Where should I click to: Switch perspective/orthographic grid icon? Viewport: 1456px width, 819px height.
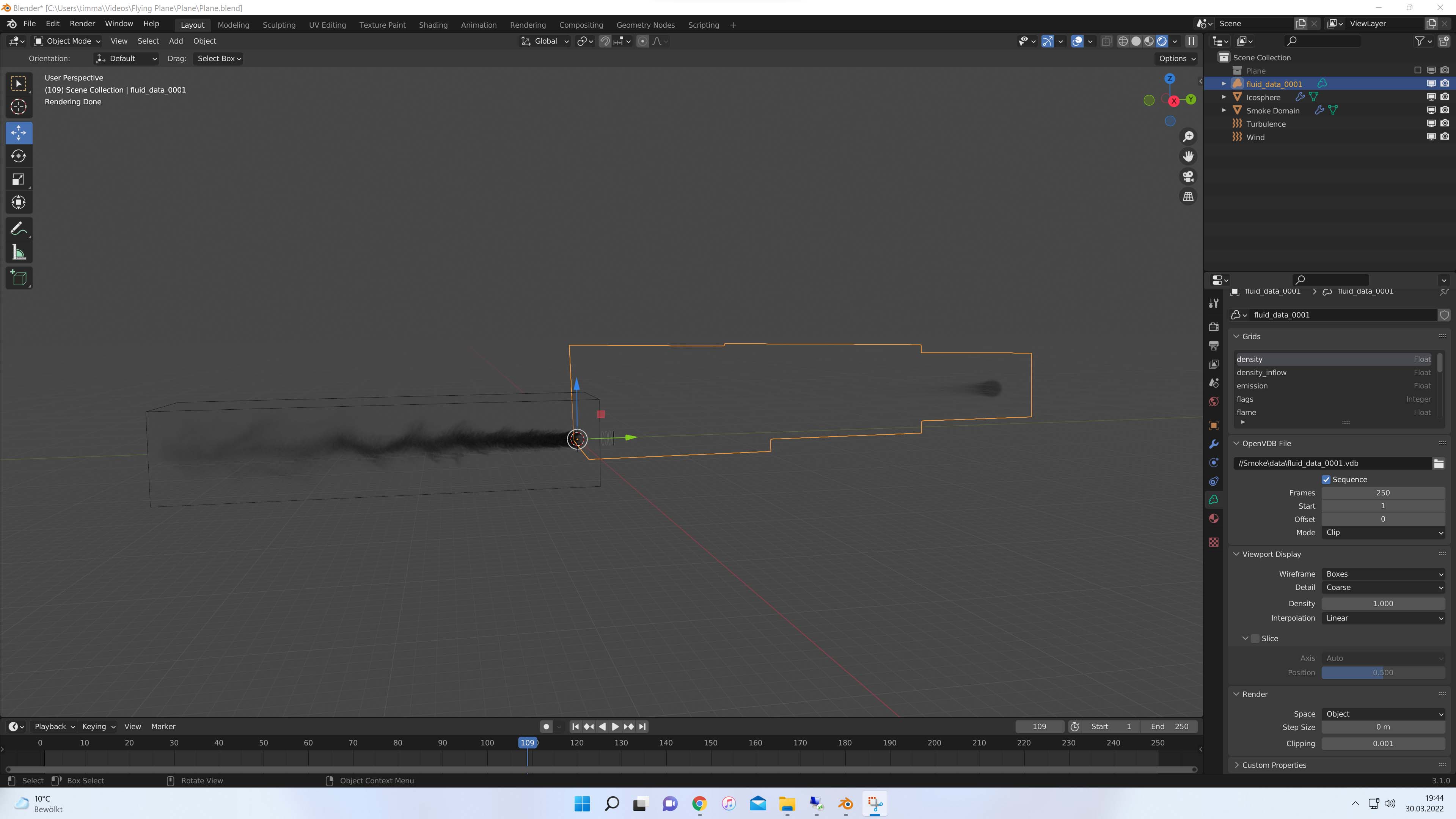click(x=1188, y=197)
